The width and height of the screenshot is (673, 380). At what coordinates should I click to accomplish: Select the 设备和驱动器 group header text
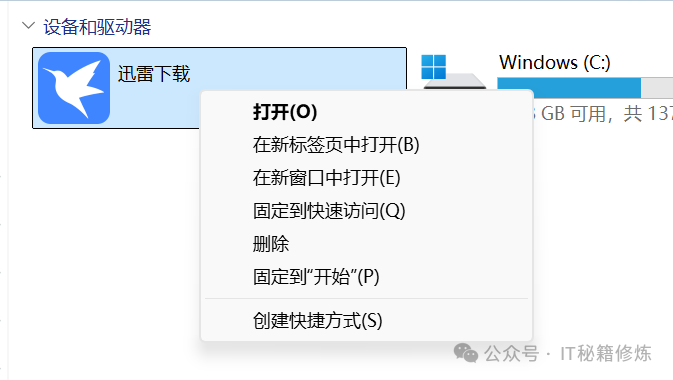[x=97, y=27]
